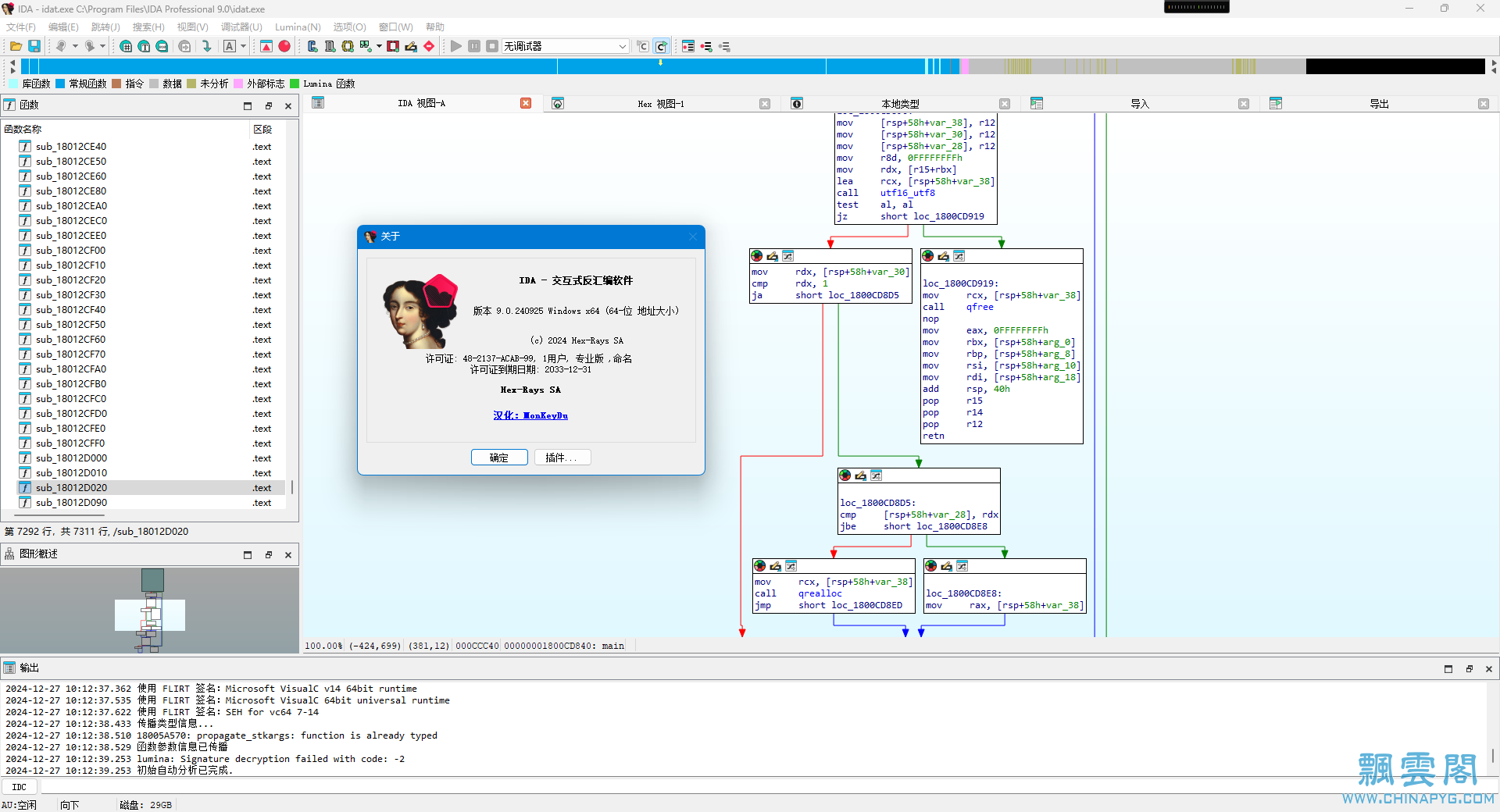The image size is (1500, 812).
Task: Click the 插件... button in About dialog
Action: tap(562, 458)
